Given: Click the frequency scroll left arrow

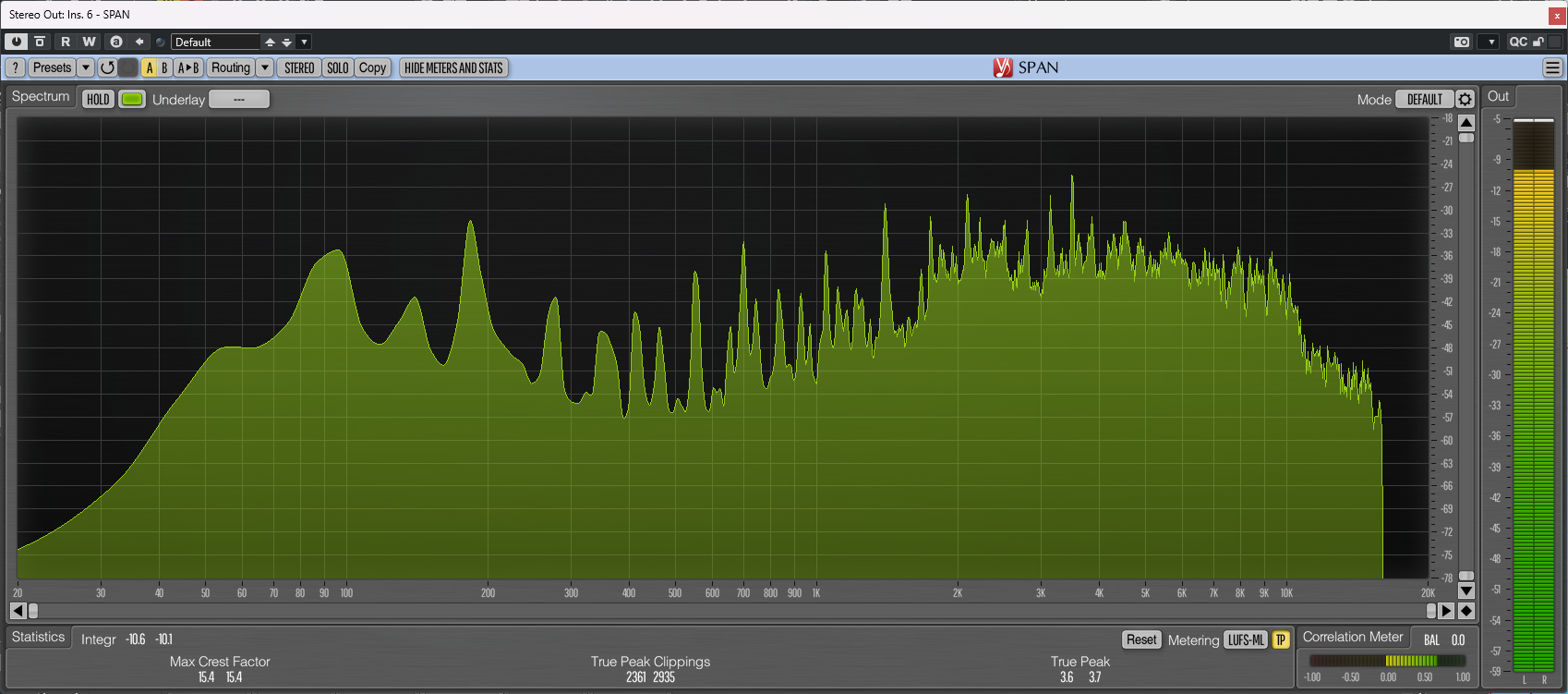Looking at the screenshot, I should tap(18, 611).
